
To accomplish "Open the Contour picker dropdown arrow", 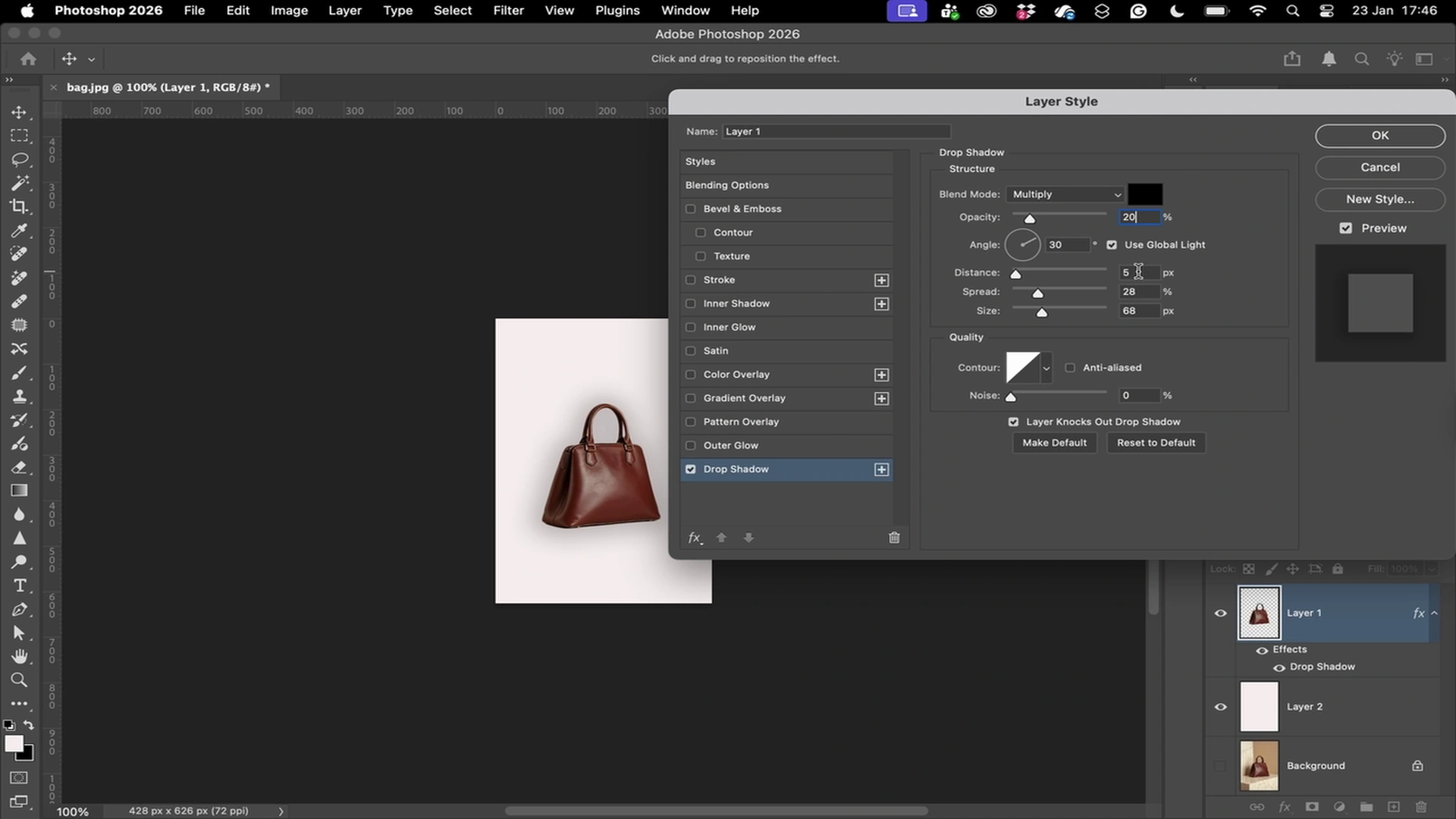I will [x=1046, y=369].
